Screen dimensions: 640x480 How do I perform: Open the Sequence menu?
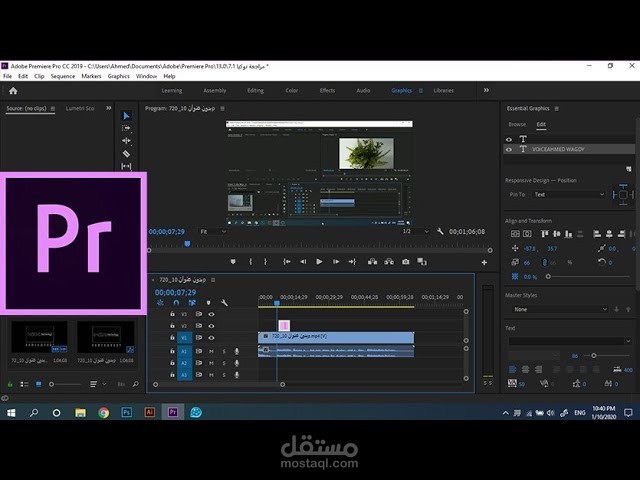point(63,76)
